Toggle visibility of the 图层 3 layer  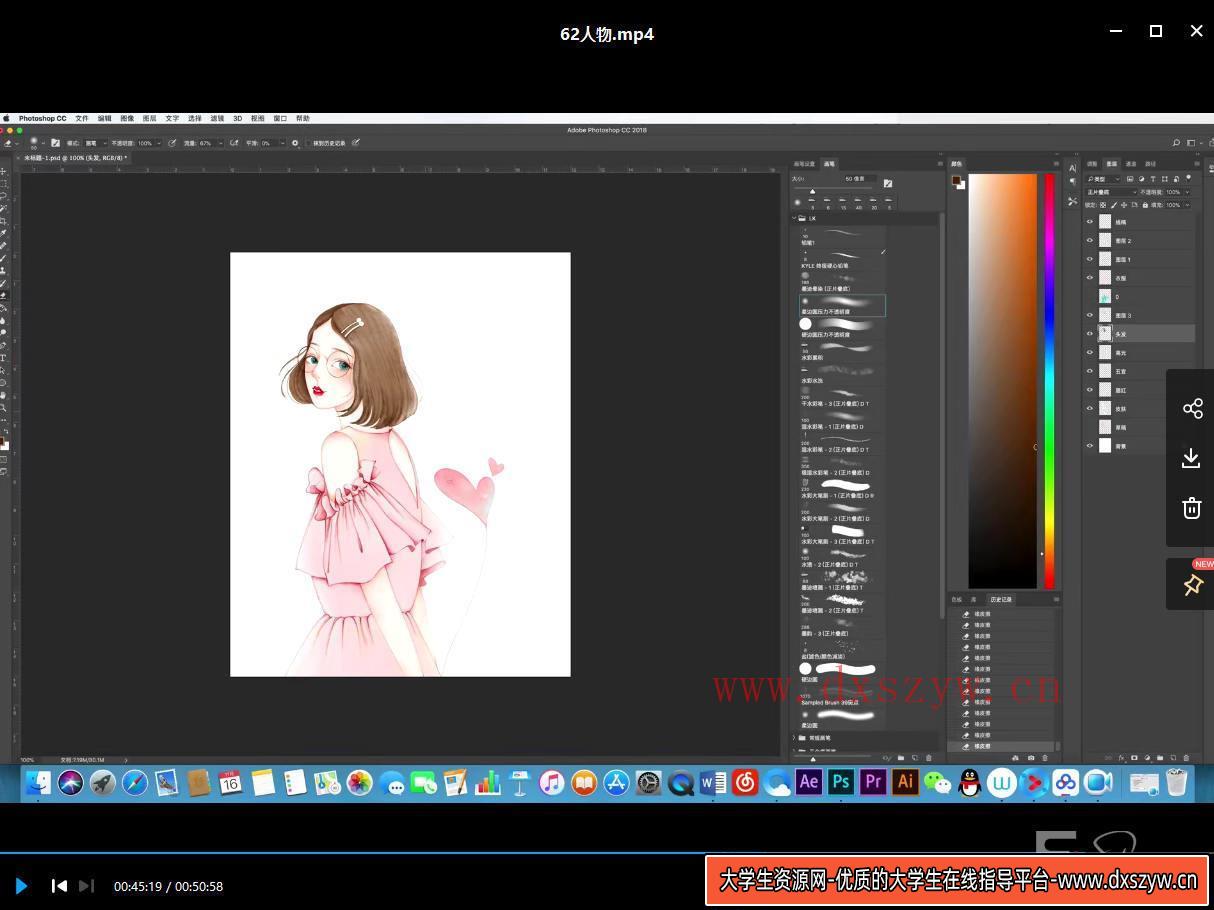click(x=1090, y=315)
